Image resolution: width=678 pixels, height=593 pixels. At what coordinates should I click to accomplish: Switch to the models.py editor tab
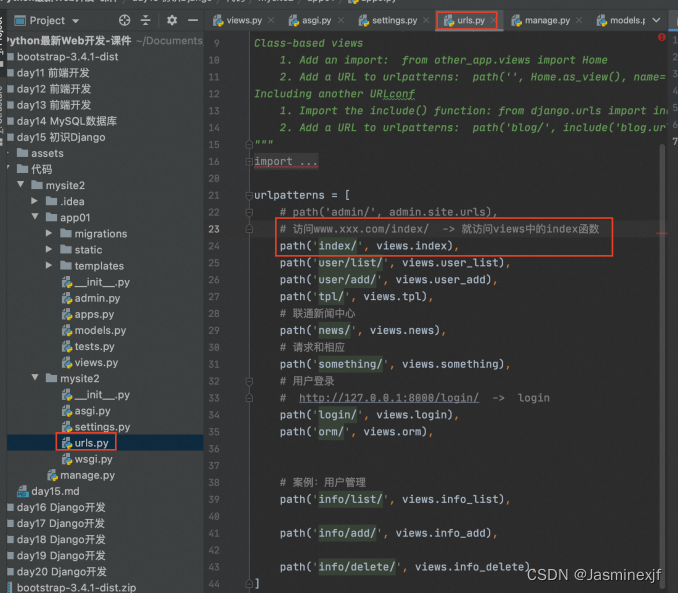tap(621, 20)
